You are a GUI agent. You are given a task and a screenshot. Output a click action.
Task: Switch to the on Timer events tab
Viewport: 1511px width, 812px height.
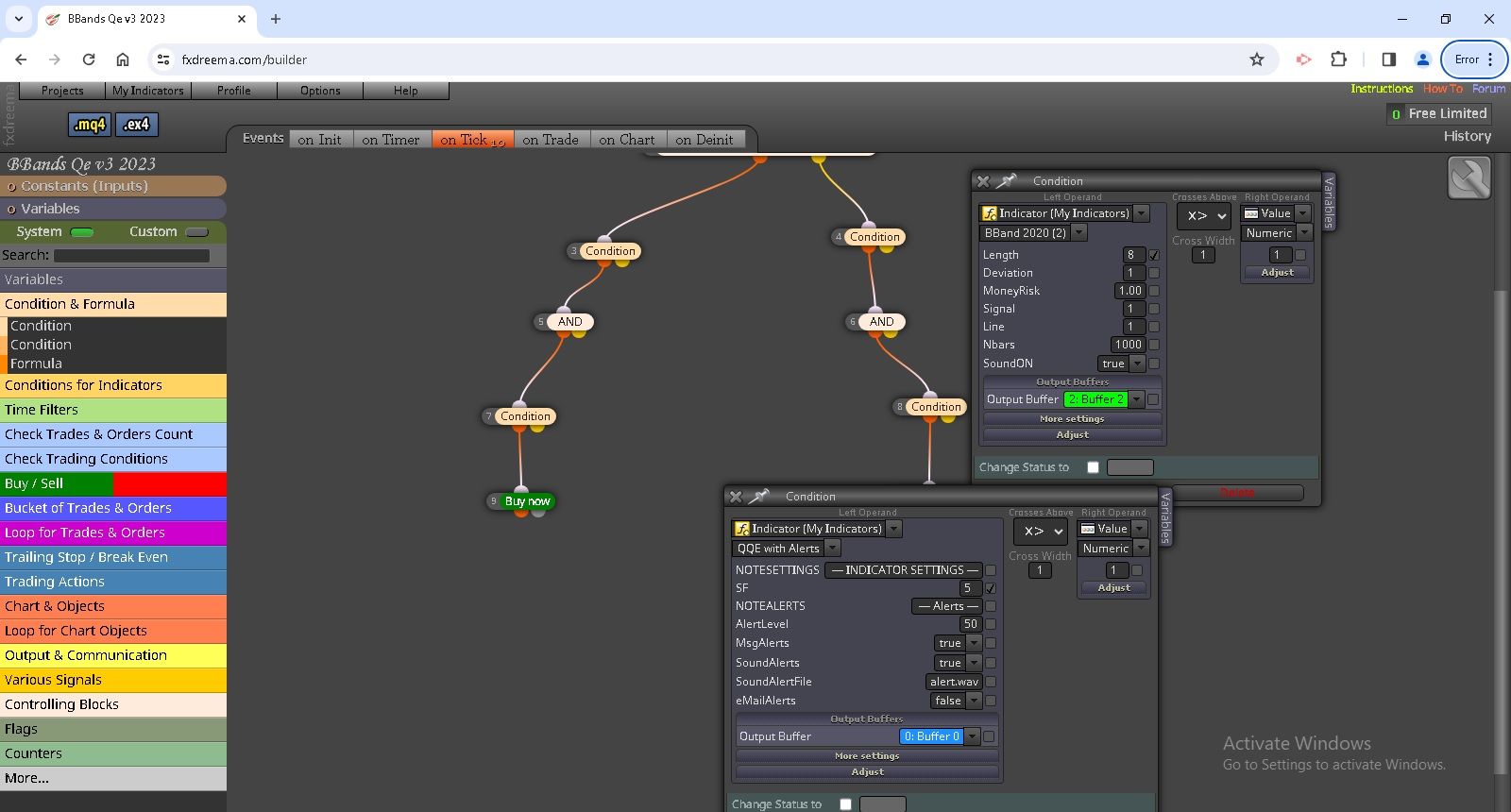(390, 140)
